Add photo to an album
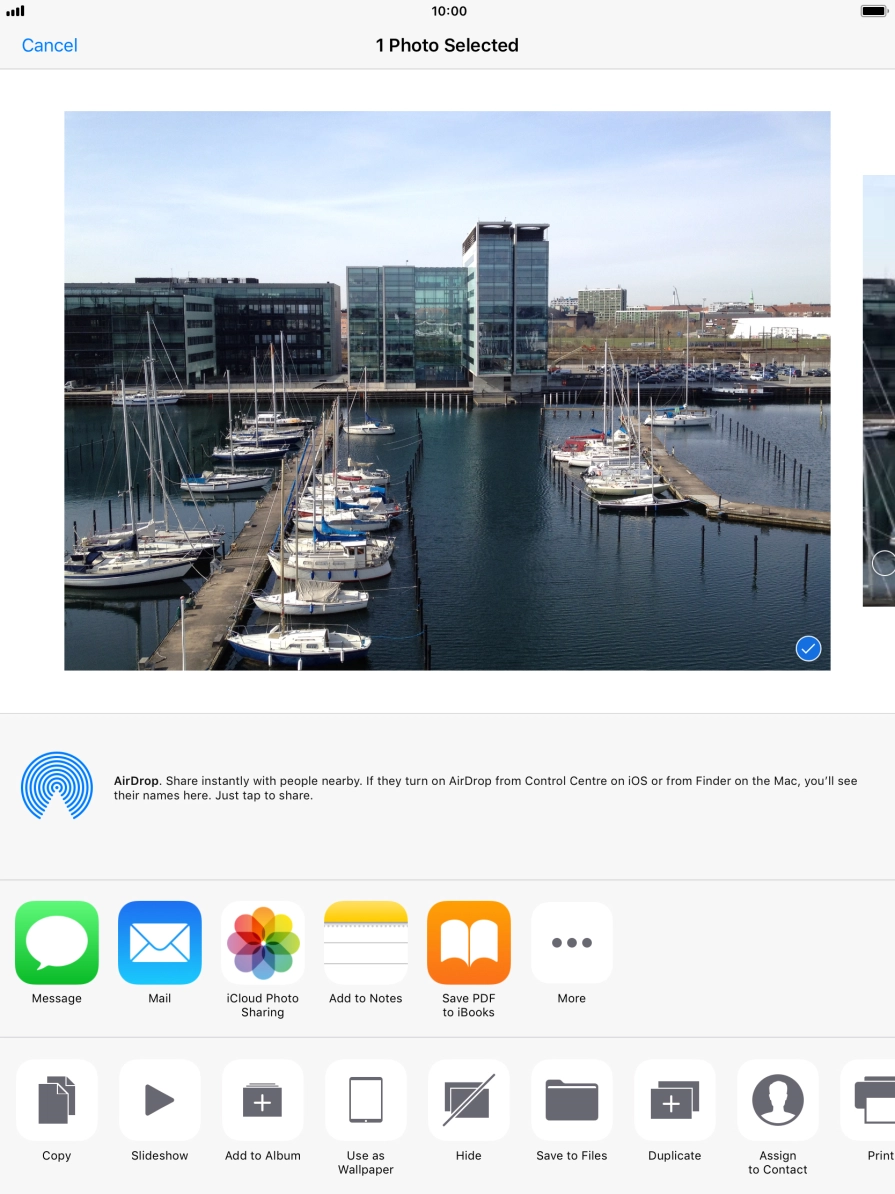Image resolution: width=895 pixels, height=1194 pixels. point(263,1100)
